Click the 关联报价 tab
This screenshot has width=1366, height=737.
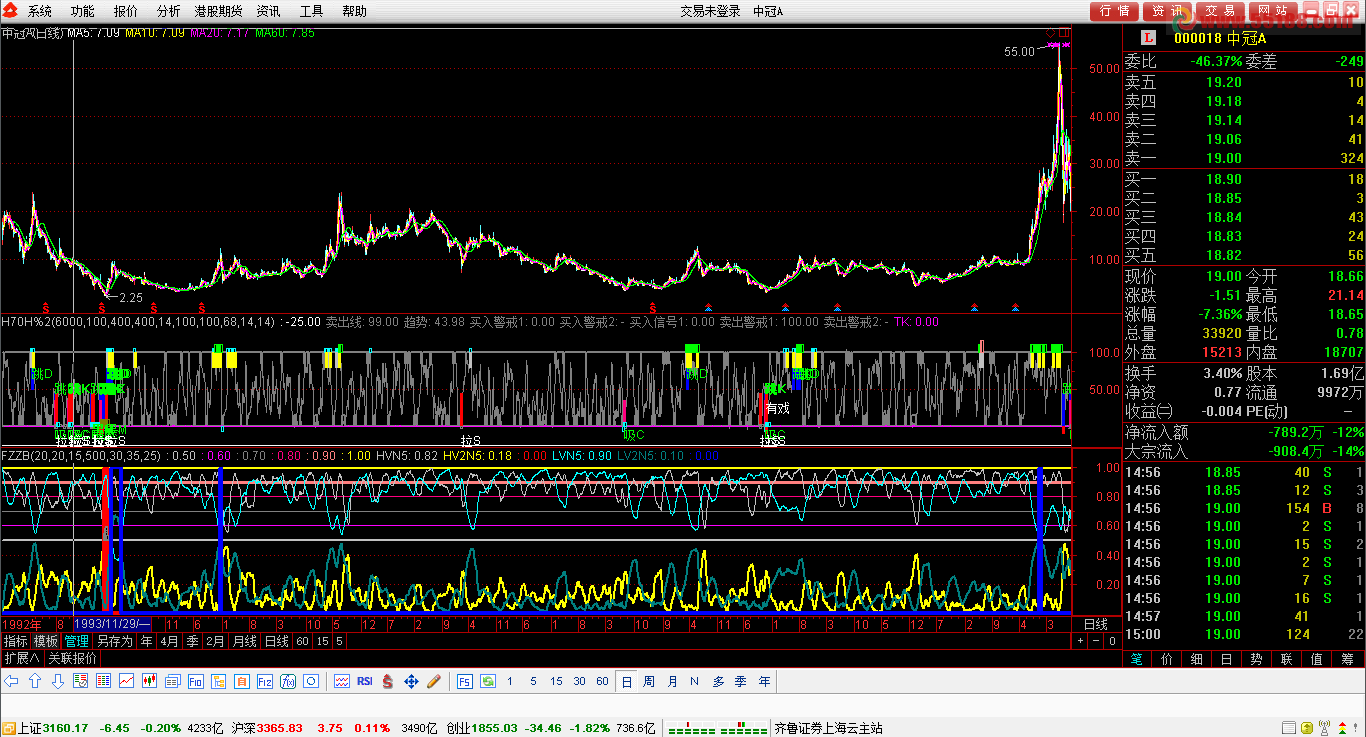pyautogui.click(x=72, y=658)
